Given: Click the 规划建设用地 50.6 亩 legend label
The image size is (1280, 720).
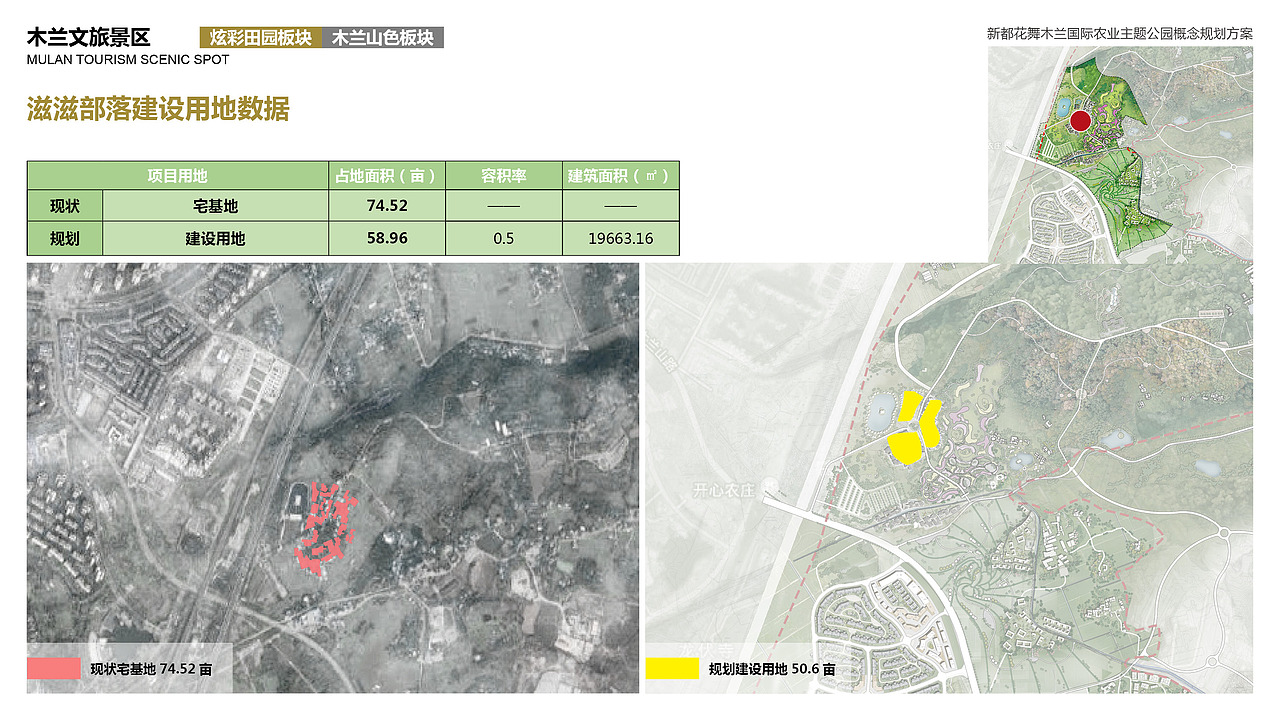Looking at the screenshot, I should (x=772, y=670).
